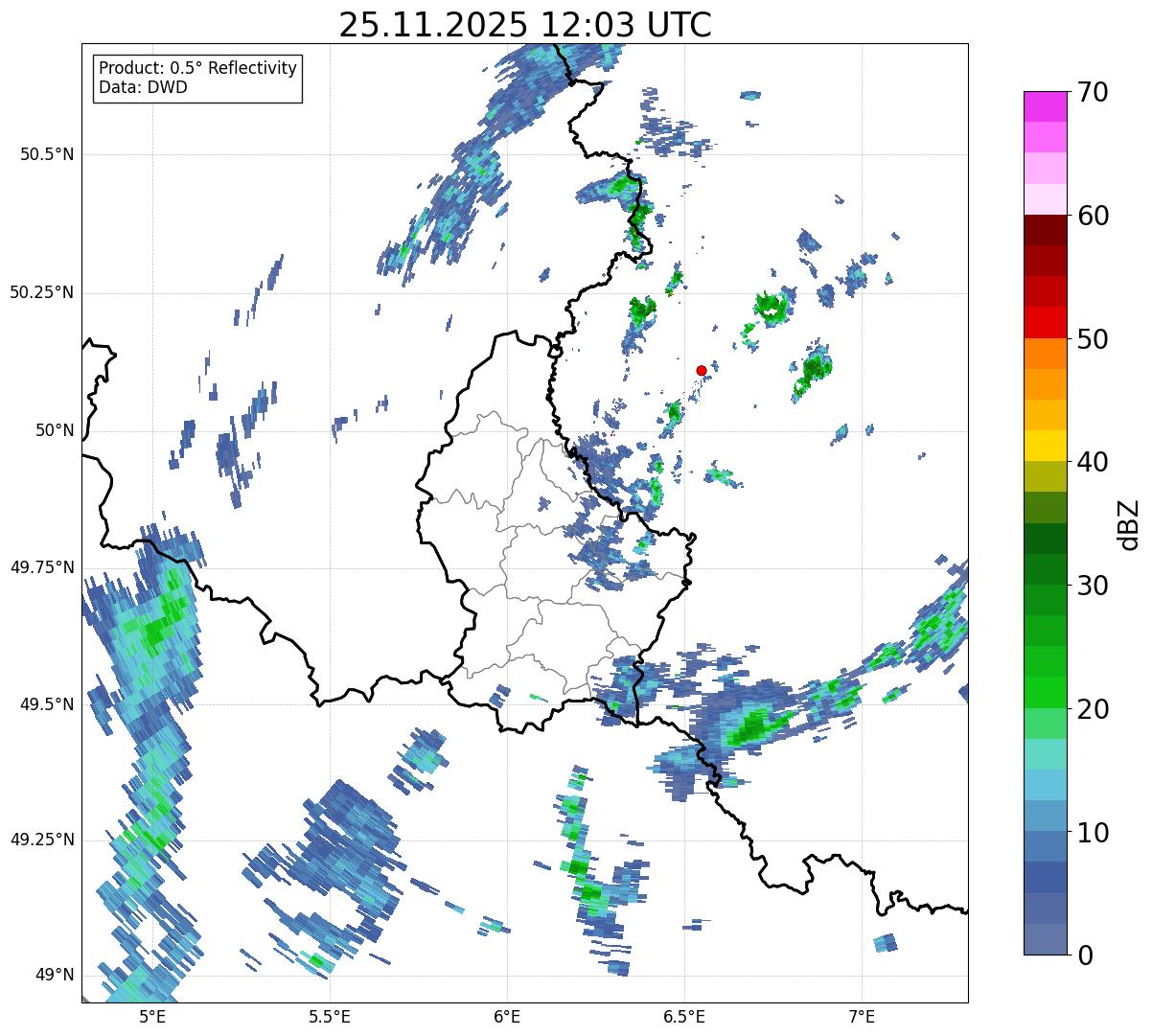The height and width of the screenshot is (1036, 1152).
Task: Click the colorbar 50 tick label
Action: point(1093,339)
